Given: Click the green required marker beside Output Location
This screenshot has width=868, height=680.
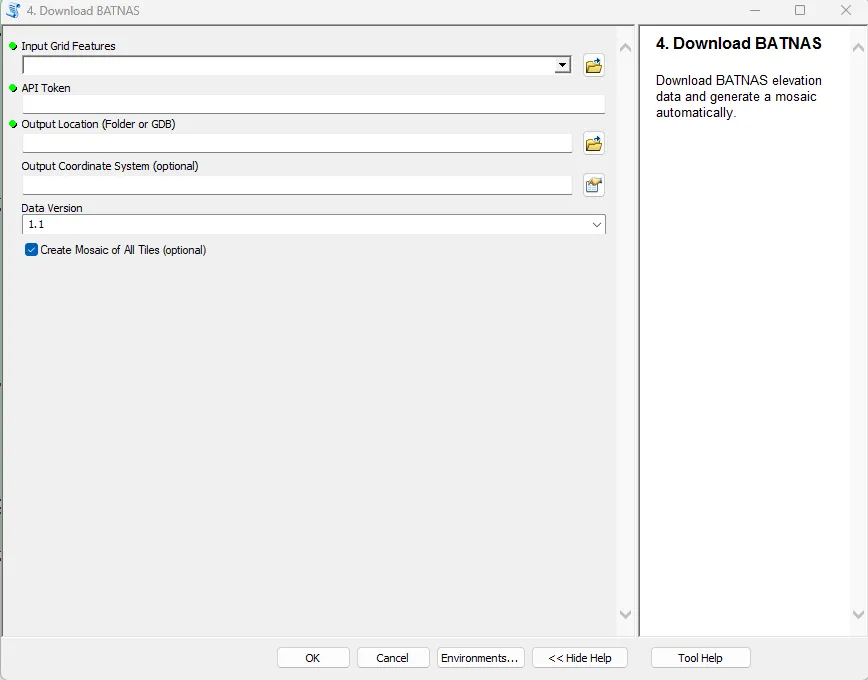Looking at the screenshot, I should pos(12,124).
